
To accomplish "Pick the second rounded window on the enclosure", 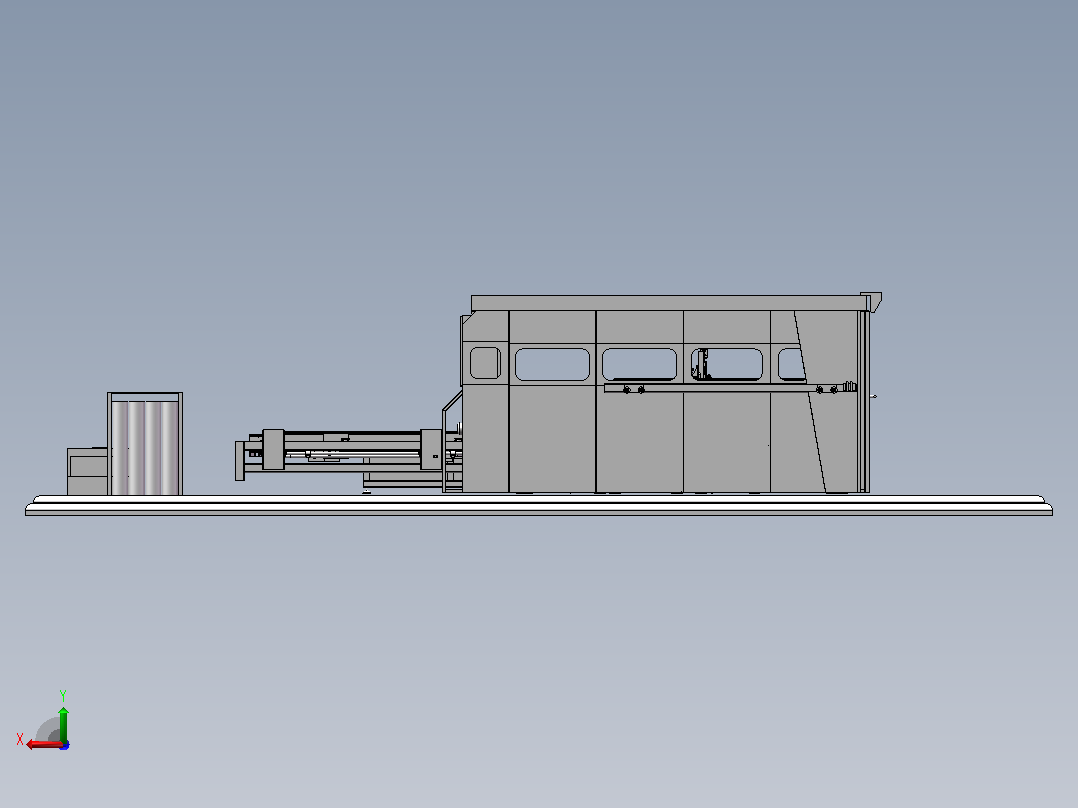I will (x=552, y=364).
